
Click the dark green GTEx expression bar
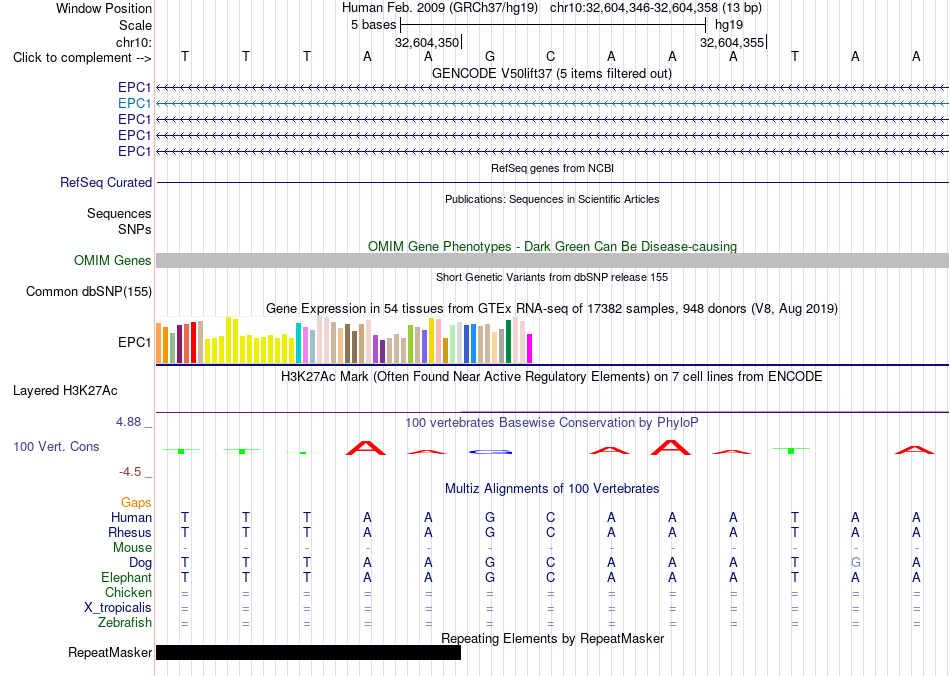tap(508, 342)
